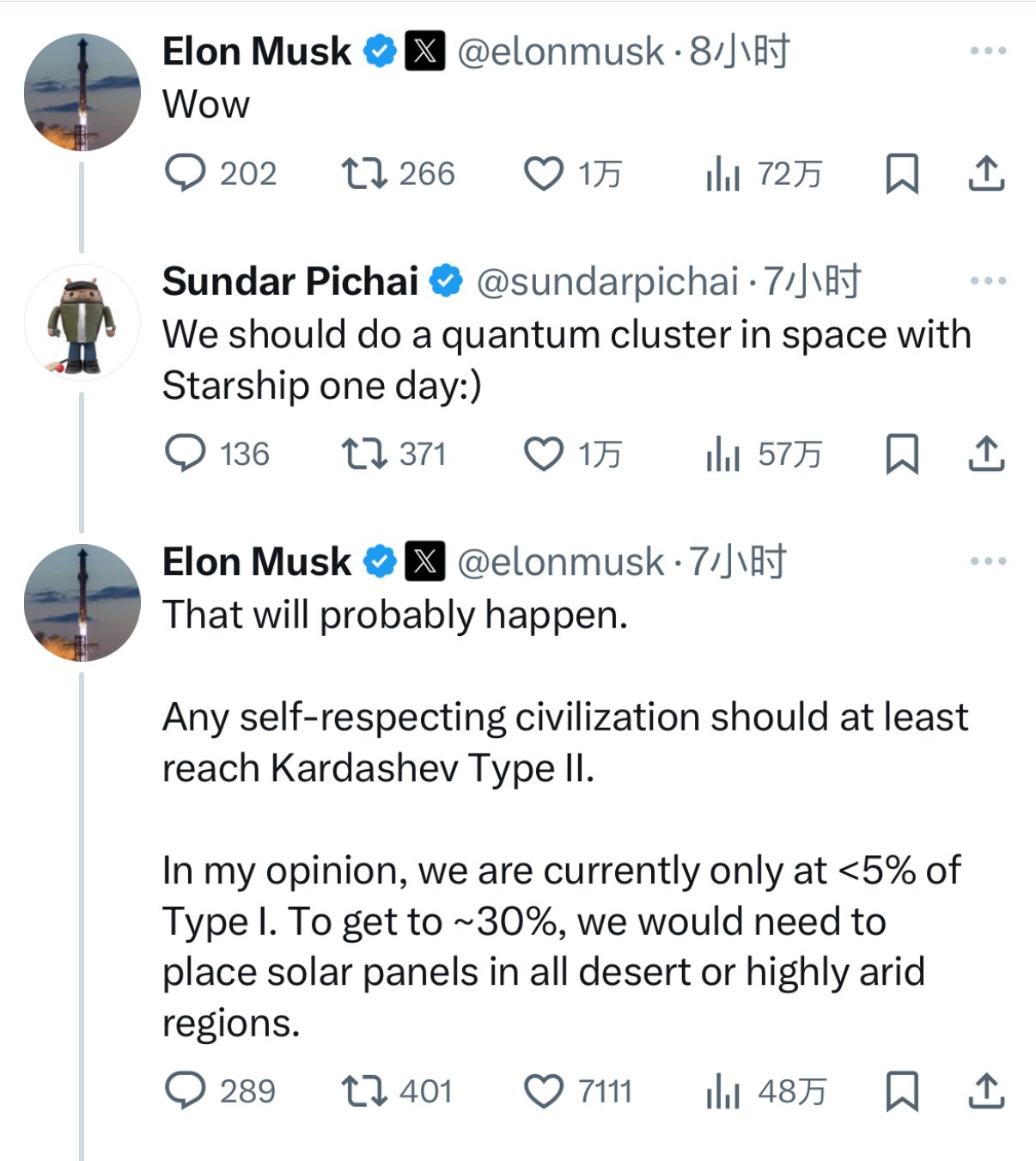Reply to the Kardashev Type II tweet

click(186, 1091)
